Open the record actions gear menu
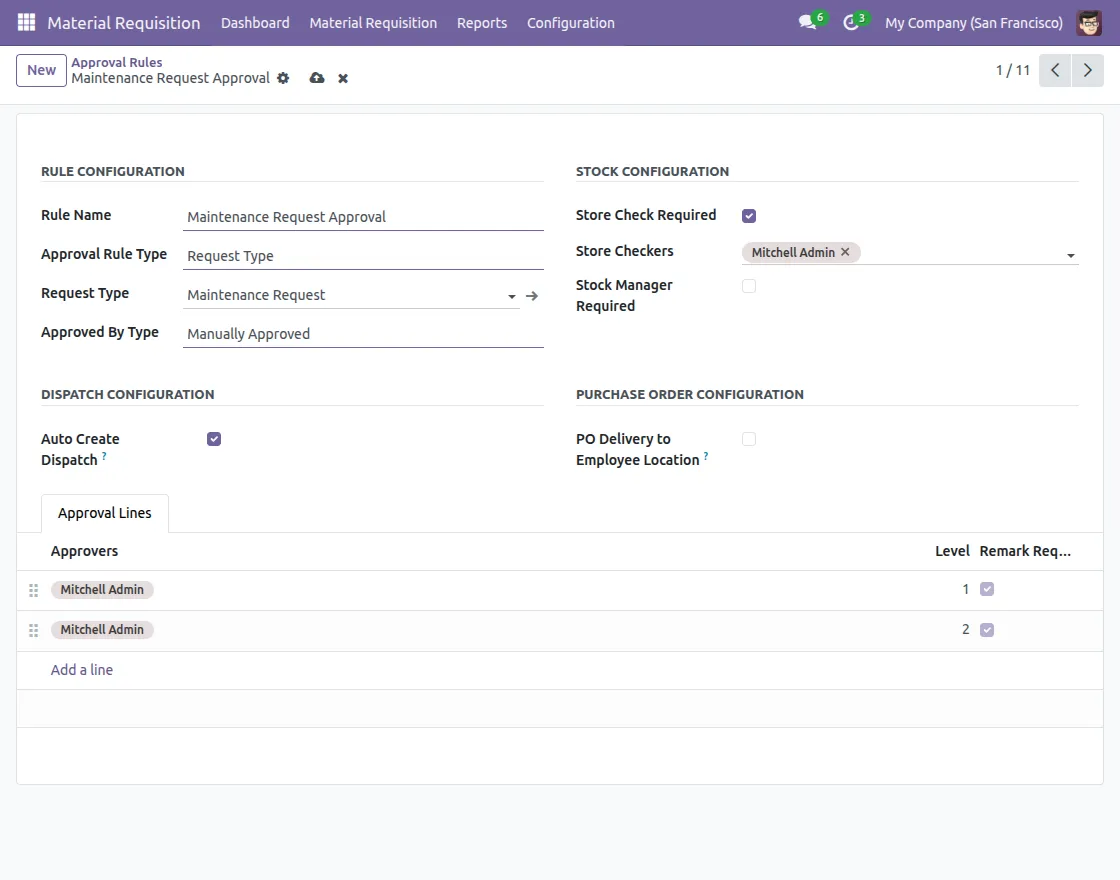 283,78
